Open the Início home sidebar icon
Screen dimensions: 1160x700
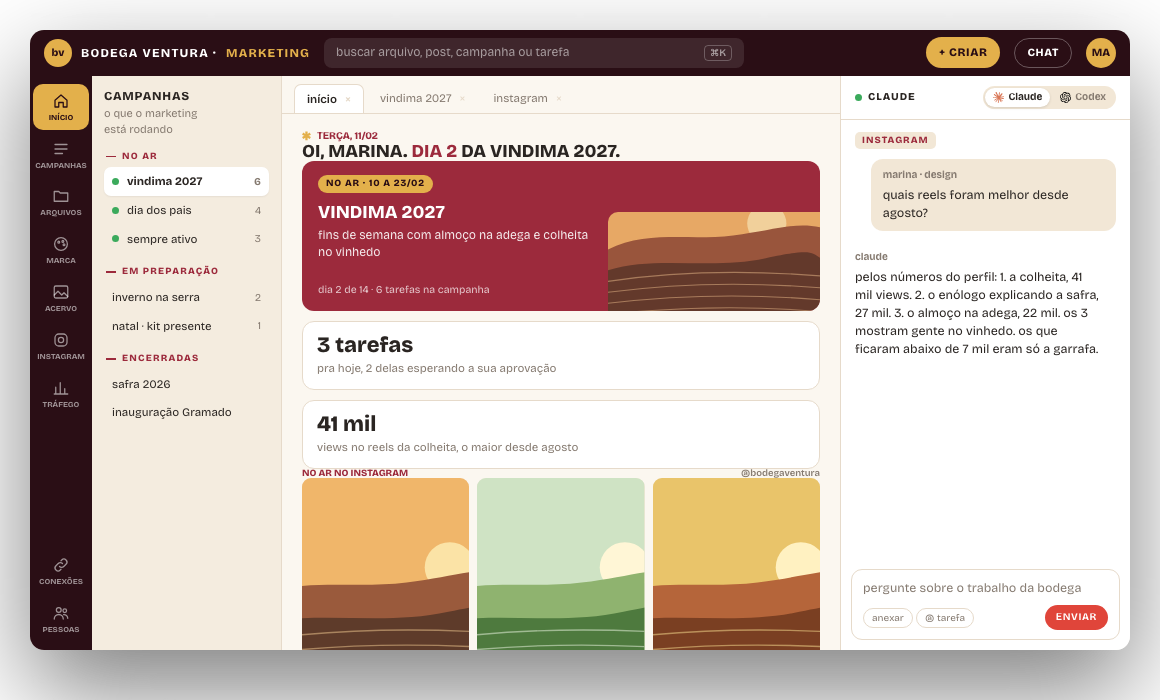click(61, 107)
